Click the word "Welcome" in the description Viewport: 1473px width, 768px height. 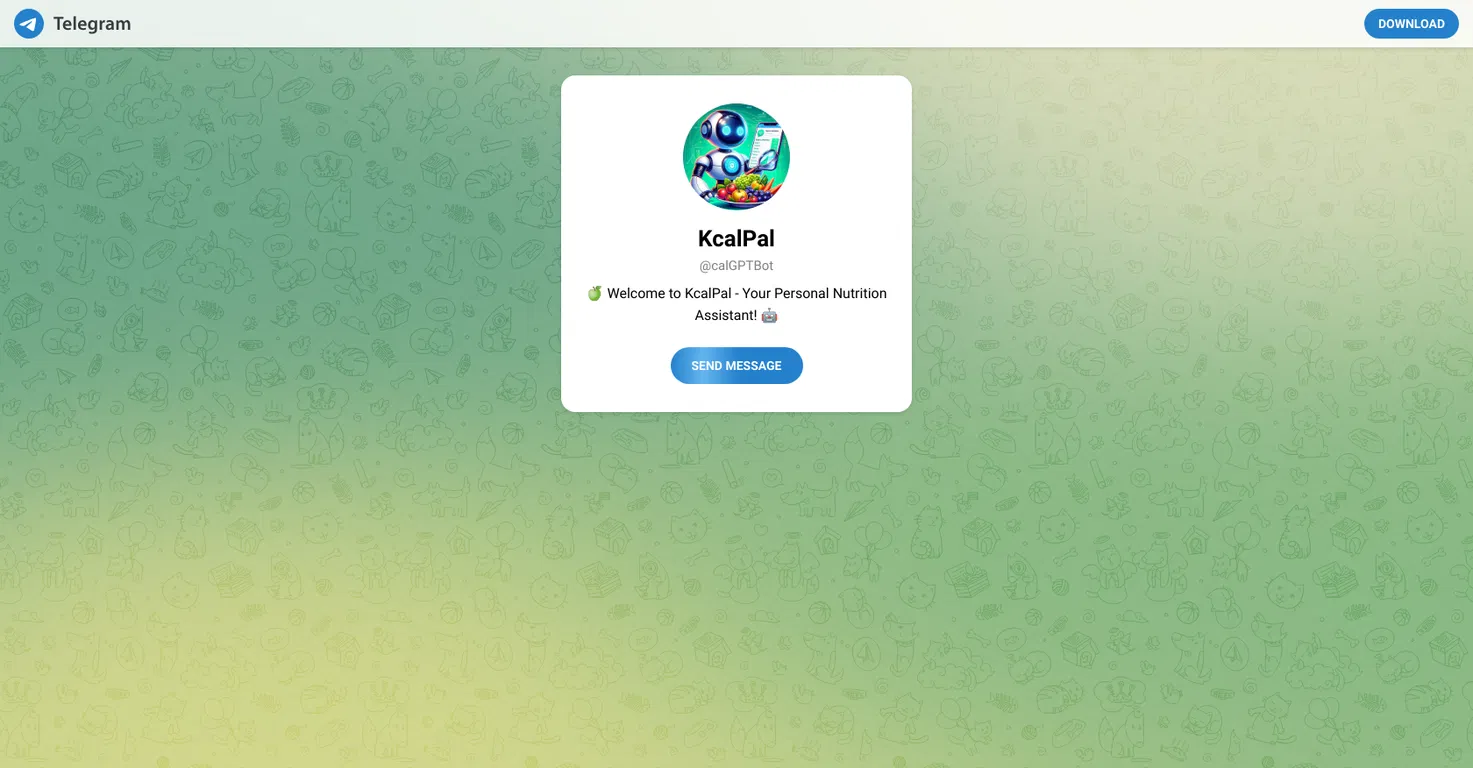(635, 293)
